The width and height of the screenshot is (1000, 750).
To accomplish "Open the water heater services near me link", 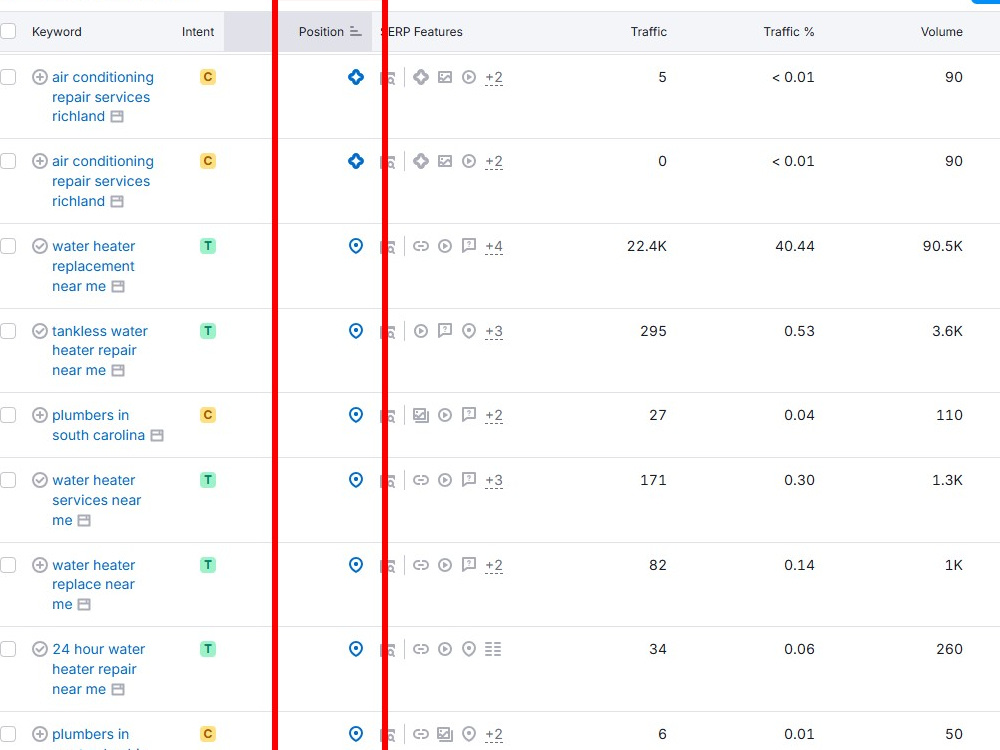I will [96, 500].
